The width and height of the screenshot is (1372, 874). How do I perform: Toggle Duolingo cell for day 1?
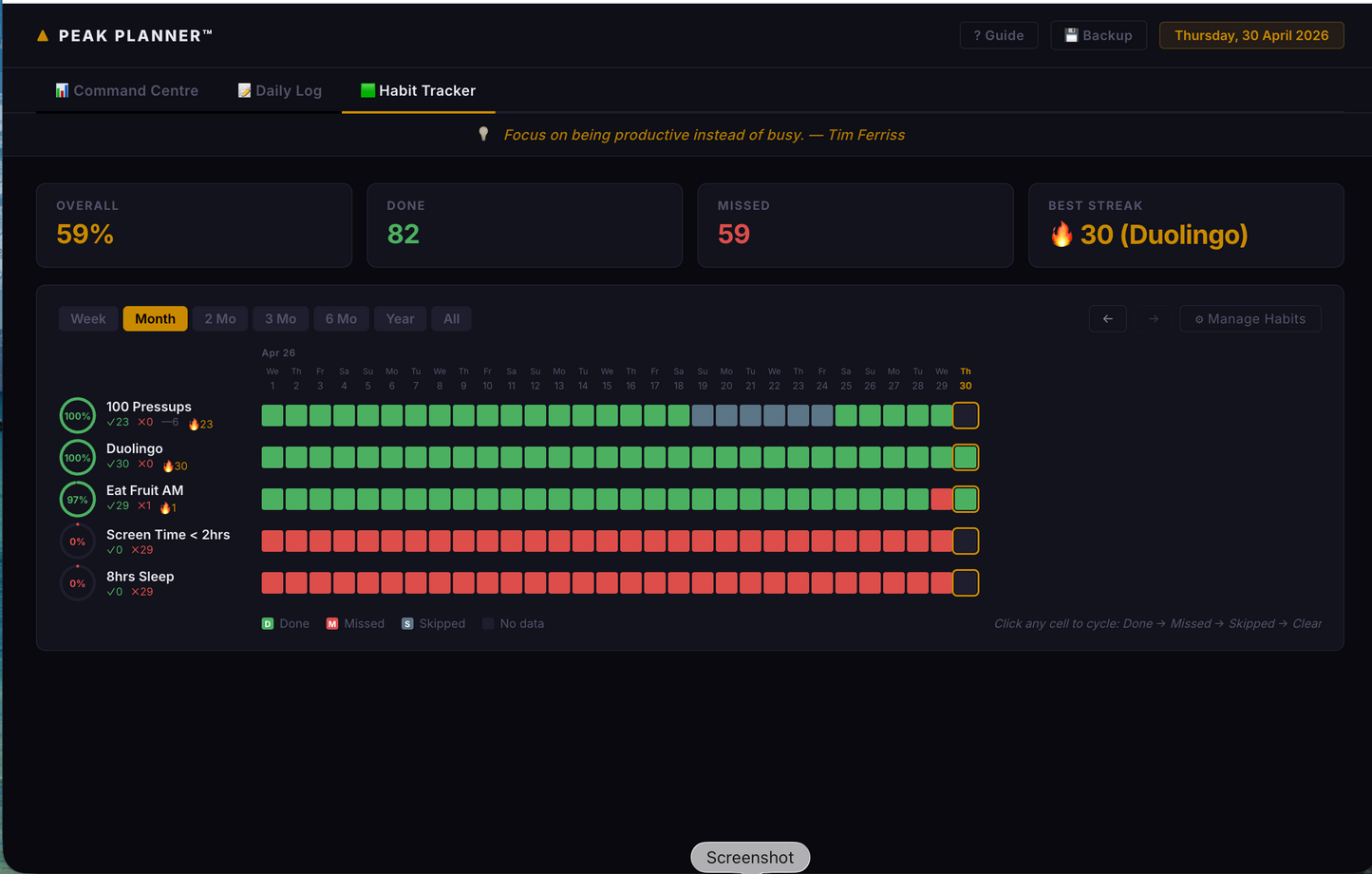pos(273,457)
